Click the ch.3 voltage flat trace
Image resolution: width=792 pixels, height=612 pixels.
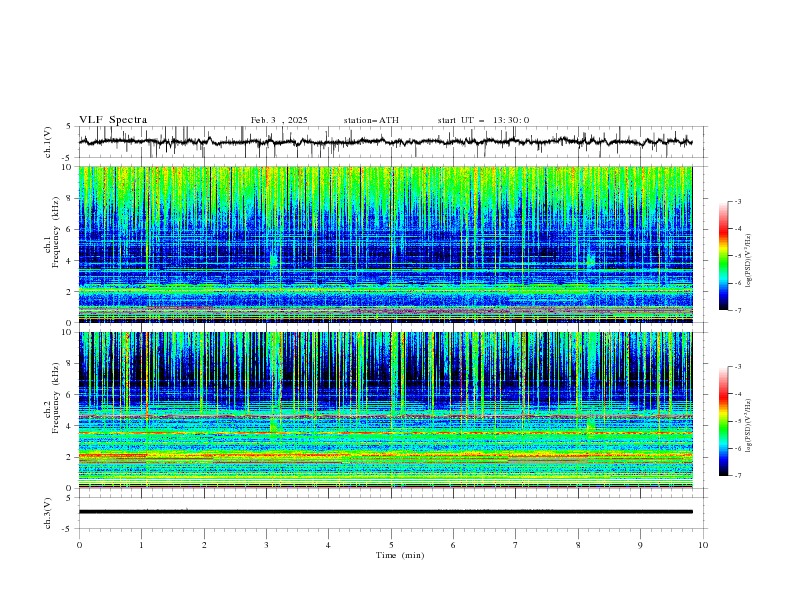pyautogui.click(x=385, y=512)
